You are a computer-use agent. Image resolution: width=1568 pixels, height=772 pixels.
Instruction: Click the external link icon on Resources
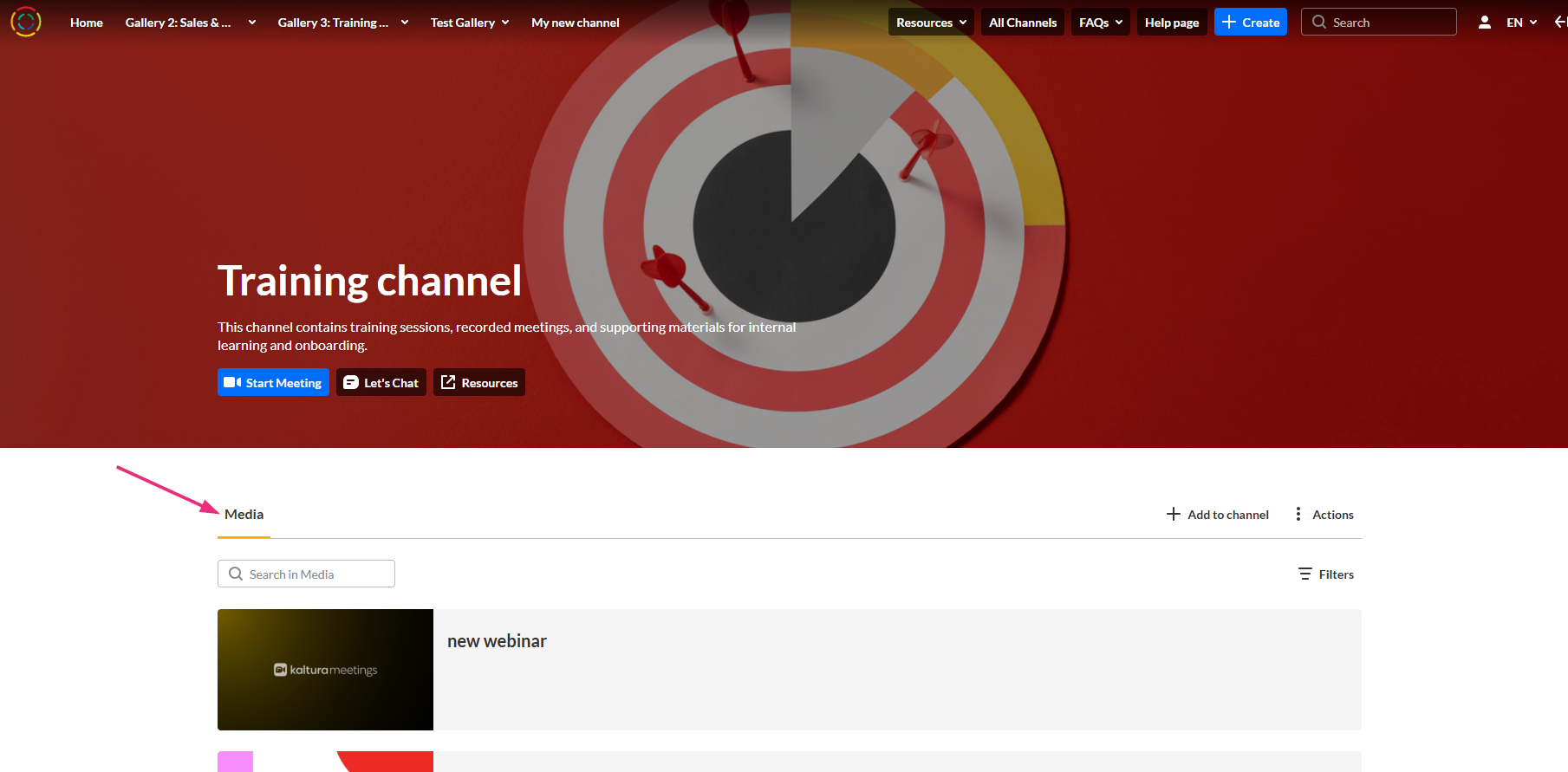[448, 382]
